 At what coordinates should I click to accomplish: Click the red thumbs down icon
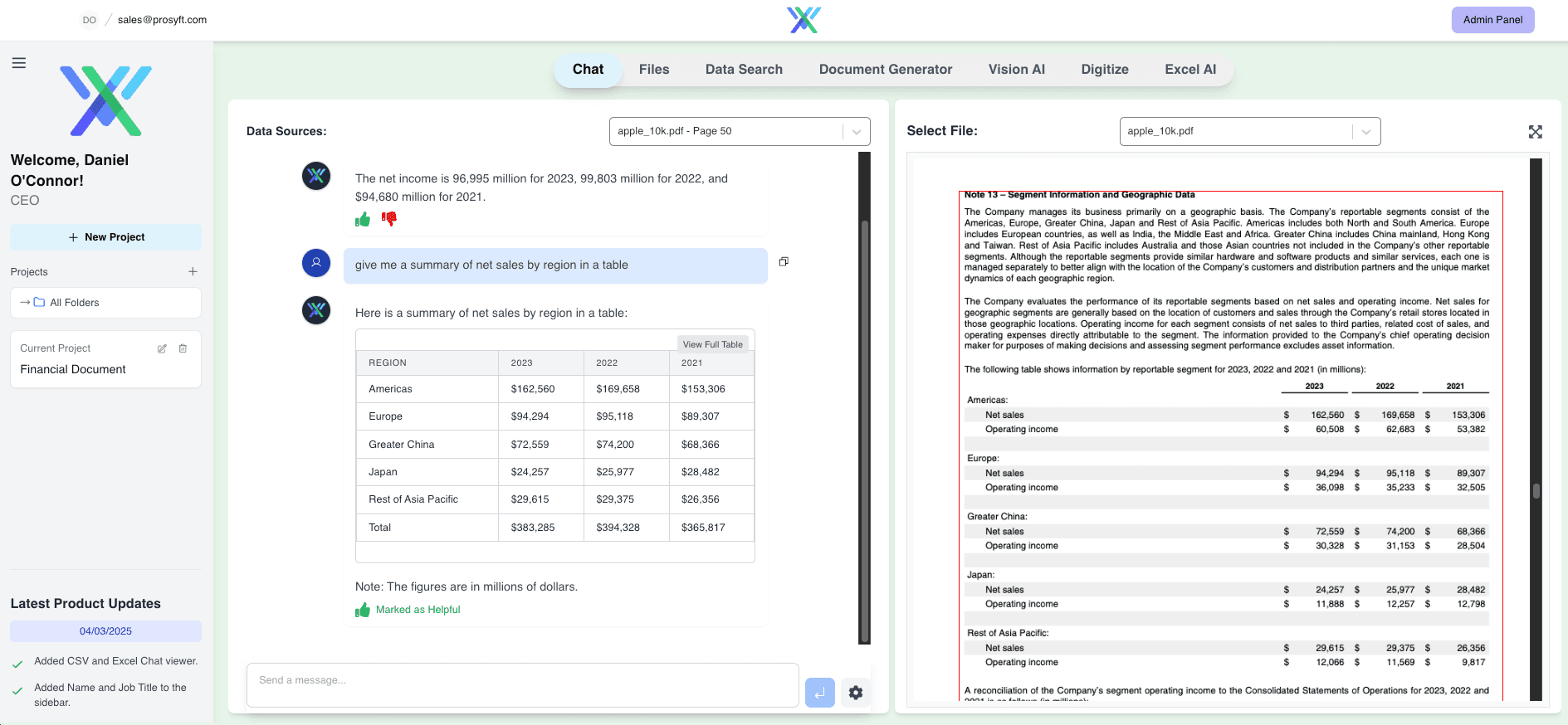pyautogui.click(x=389, y=219)
